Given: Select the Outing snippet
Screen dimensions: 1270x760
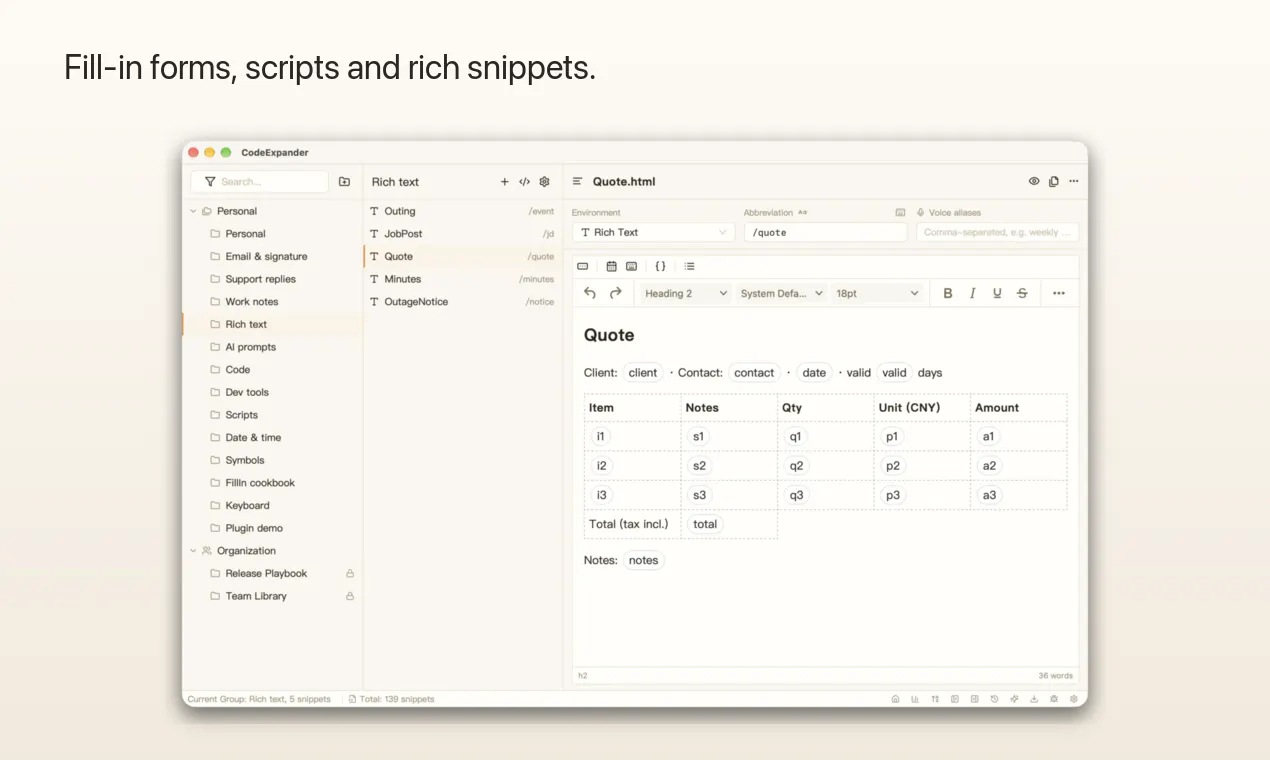Looking at the screenshot, I should click(463, 211).
